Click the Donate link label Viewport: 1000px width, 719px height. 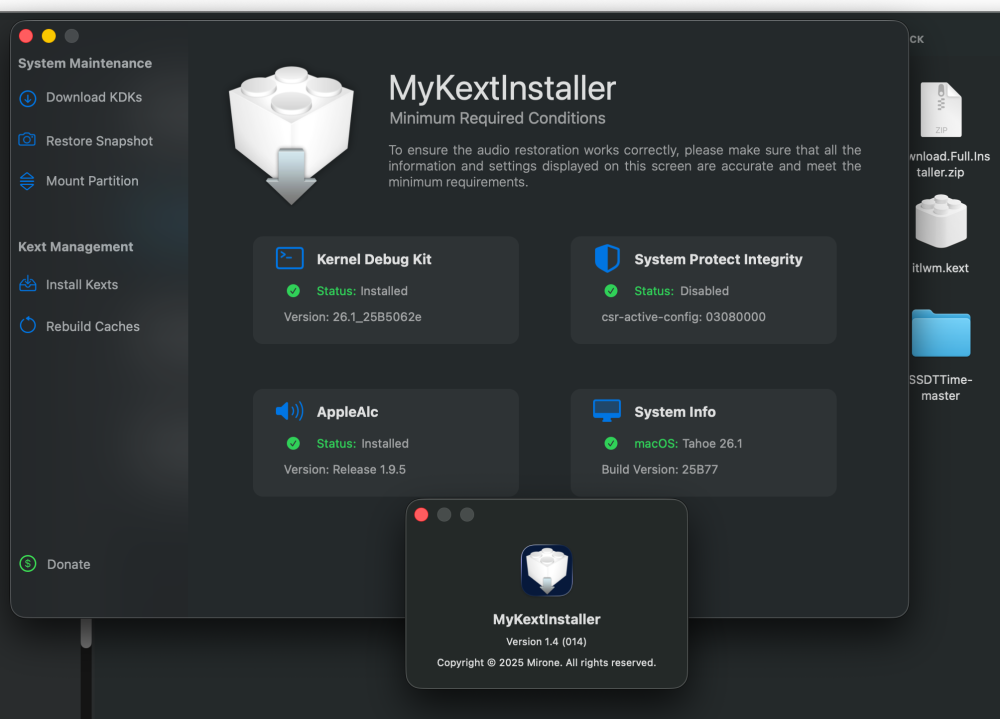(69, 564)
